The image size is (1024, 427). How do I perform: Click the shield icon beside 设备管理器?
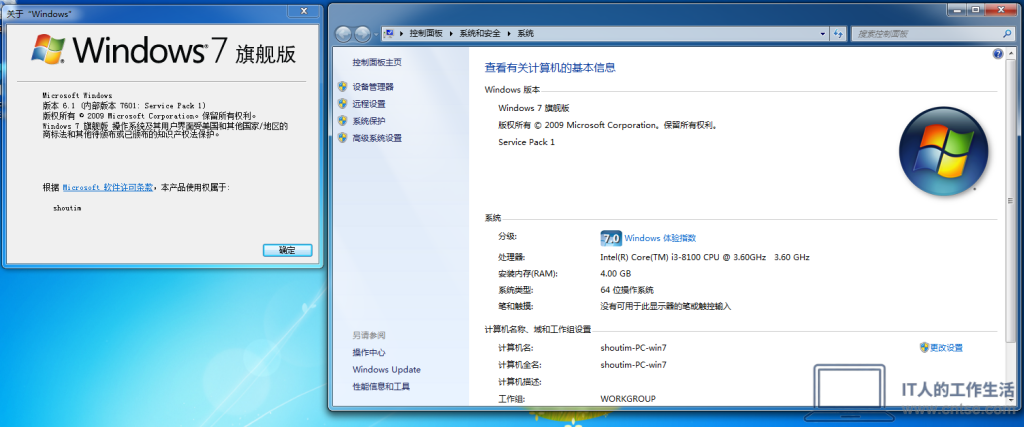[342, 86]
